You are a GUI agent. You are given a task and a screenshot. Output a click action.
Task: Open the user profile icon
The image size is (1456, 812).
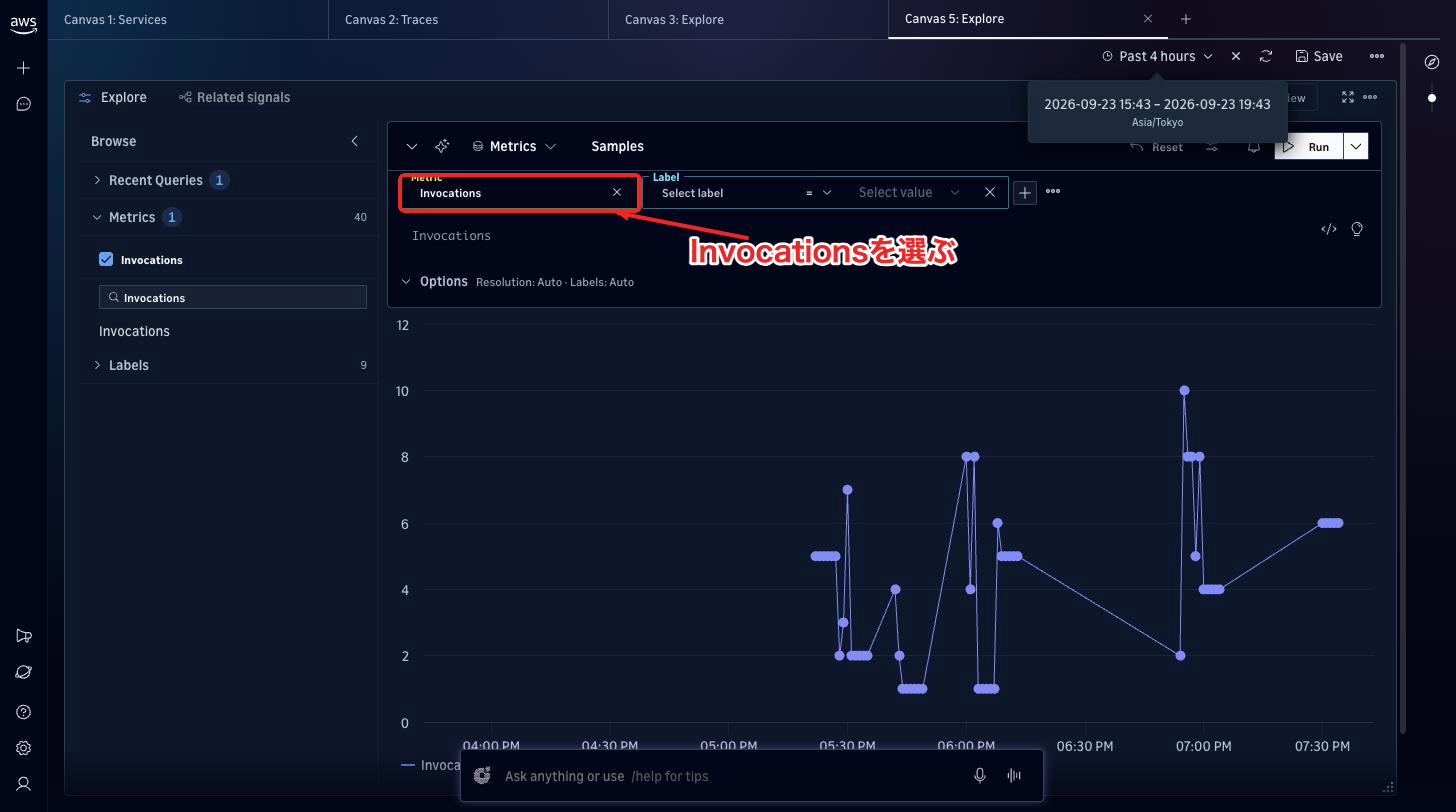(x=24, y=784)
